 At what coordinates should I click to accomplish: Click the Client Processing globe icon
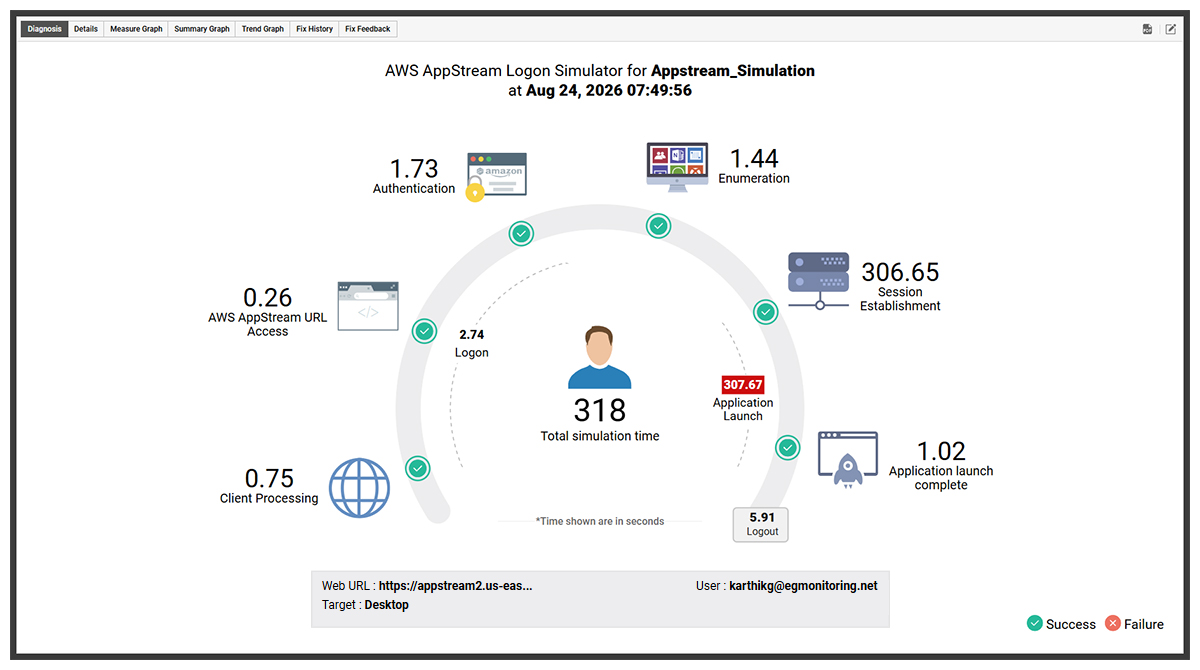coord(359,488)
